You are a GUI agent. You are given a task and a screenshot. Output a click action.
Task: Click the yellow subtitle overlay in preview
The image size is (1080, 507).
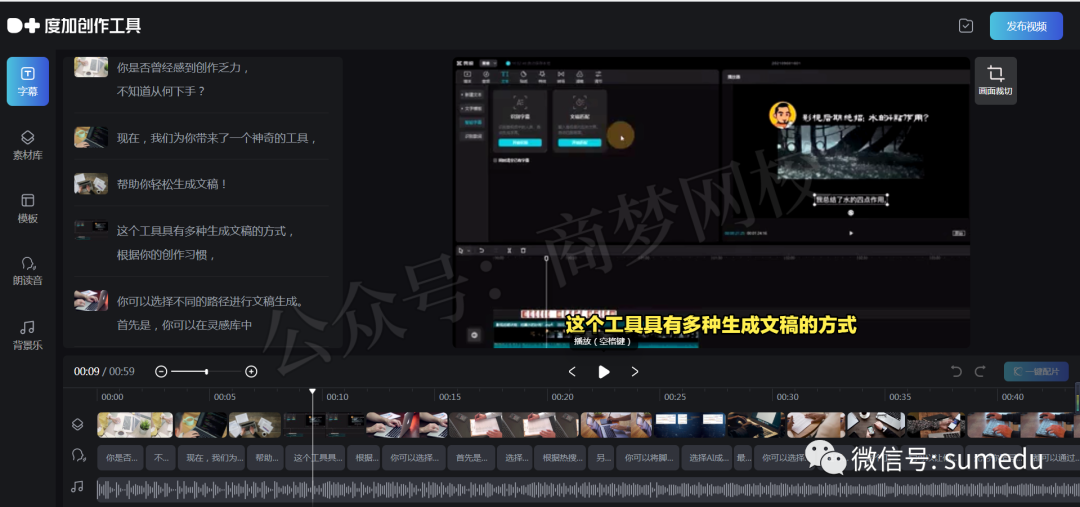tap(710, 324)
